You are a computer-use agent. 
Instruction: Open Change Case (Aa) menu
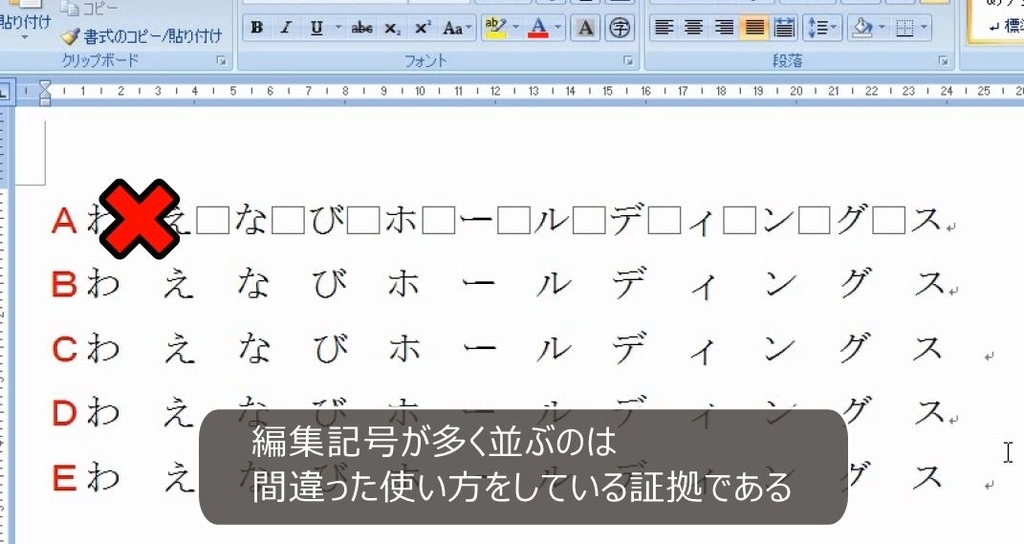tap(456, 27)
